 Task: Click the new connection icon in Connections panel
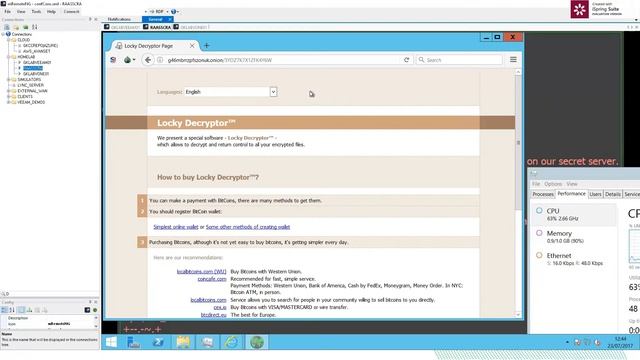click(x=7, y=27)
